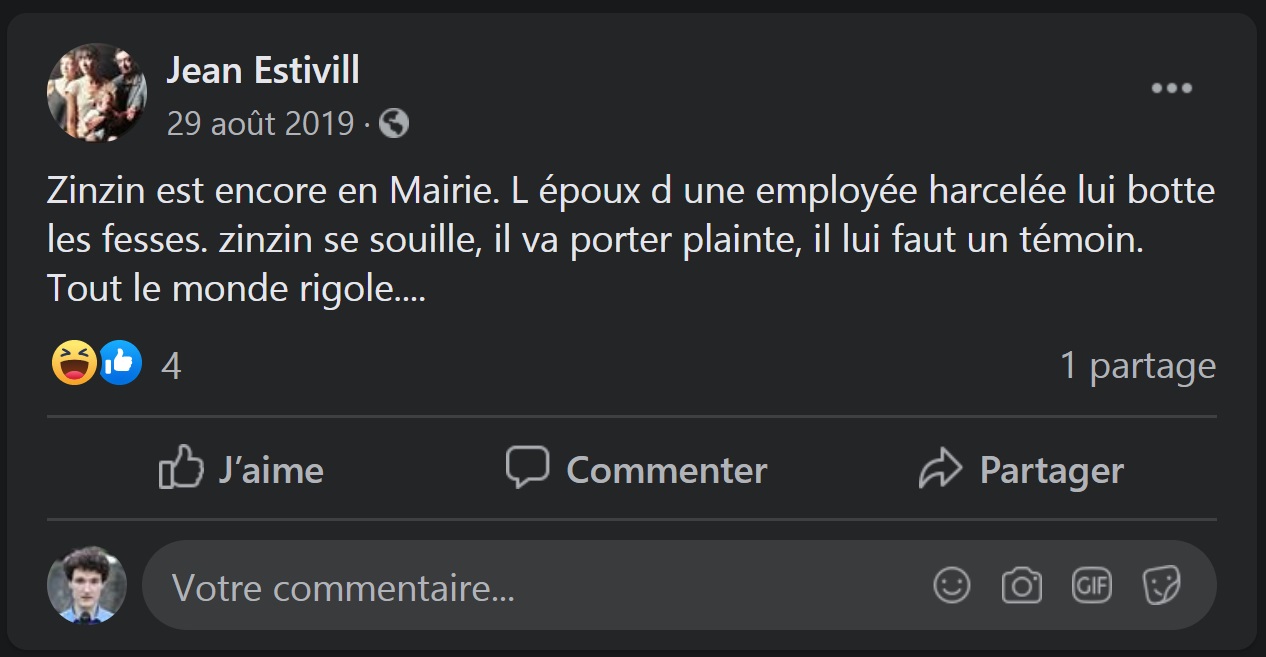This screenshot has width=1266, height=657.
Task: Click Jean Estivill's profile picture
Action: point(97,92)
